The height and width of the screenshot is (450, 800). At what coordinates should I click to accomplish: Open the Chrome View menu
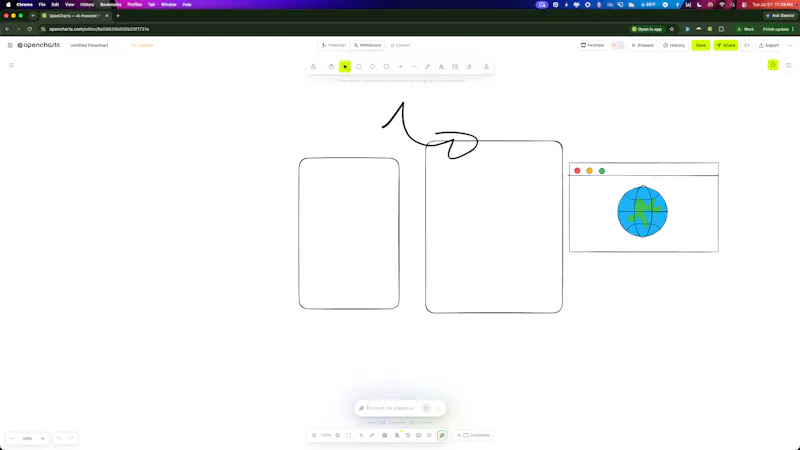pyautogui.click(x=69, y=5)
